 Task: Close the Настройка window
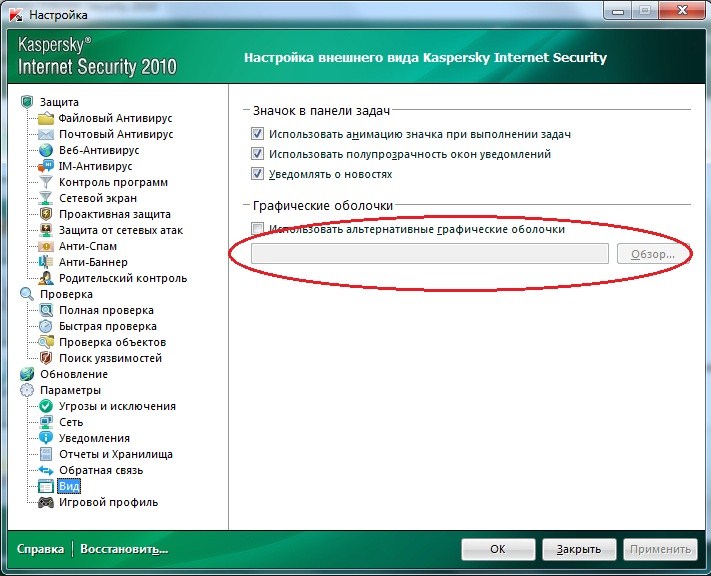tap(682, 10)
